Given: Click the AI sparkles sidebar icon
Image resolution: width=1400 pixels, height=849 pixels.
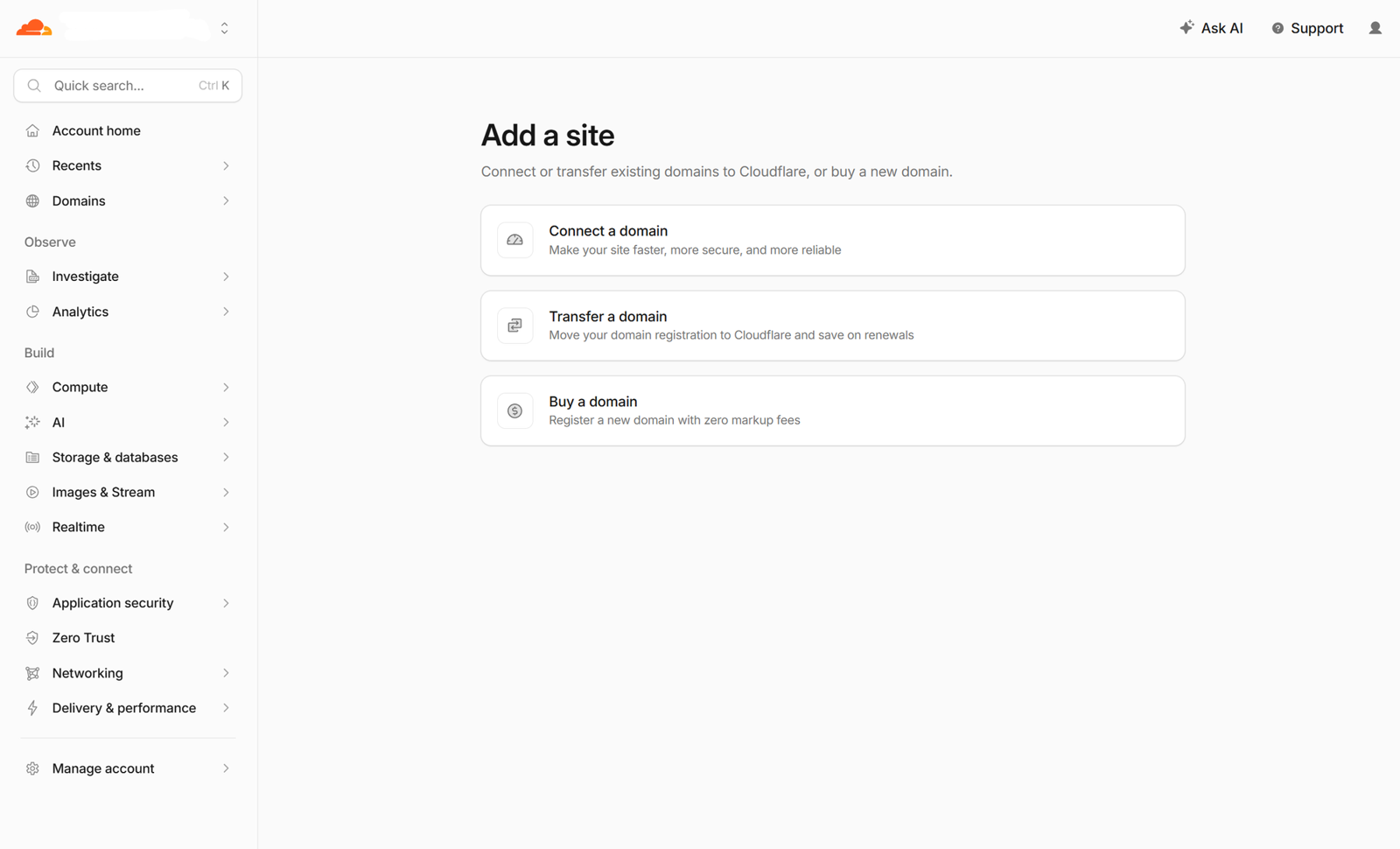Looking at the screenshot, I should (32, 422).
